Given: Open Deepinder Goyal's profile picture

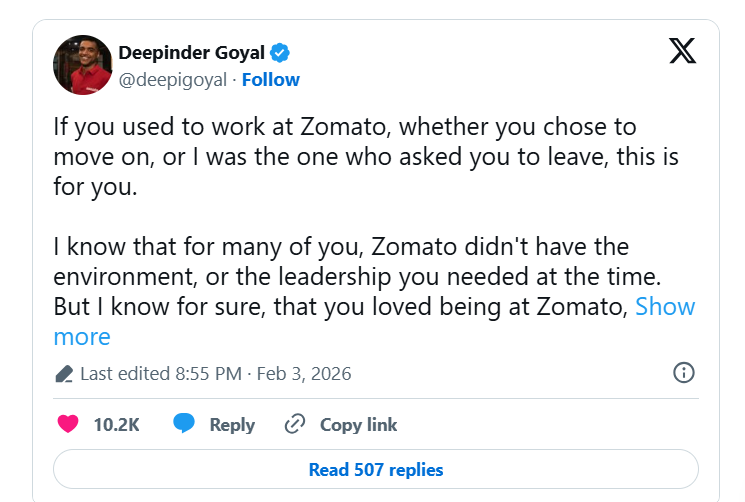Looking at the screenshot, I should coord(82,65).
